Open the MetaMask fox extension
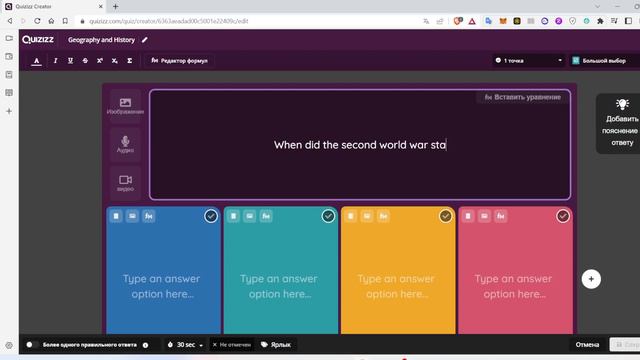The image size is (640, 360). click(x=503, y=21)
